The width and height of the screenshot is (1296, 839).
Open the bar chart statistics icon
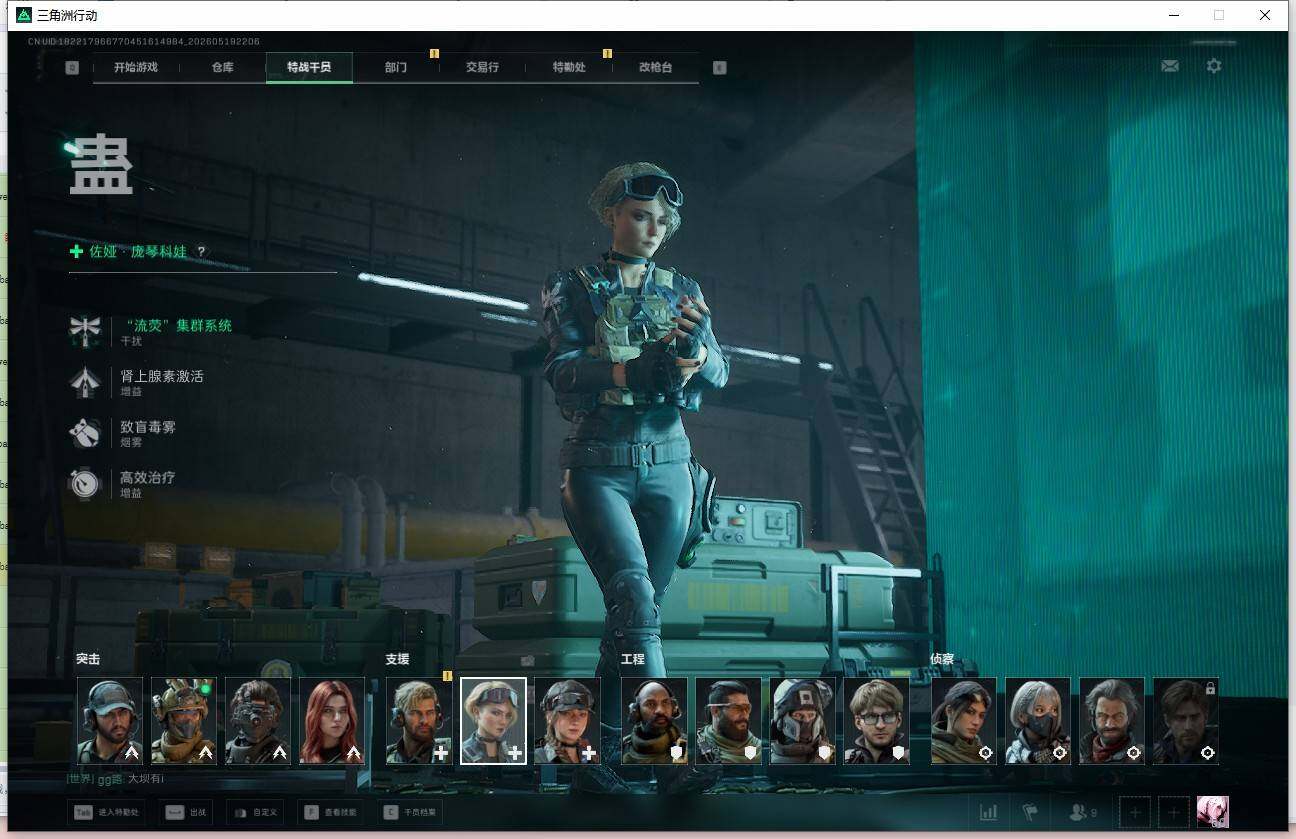click(988, 812)
